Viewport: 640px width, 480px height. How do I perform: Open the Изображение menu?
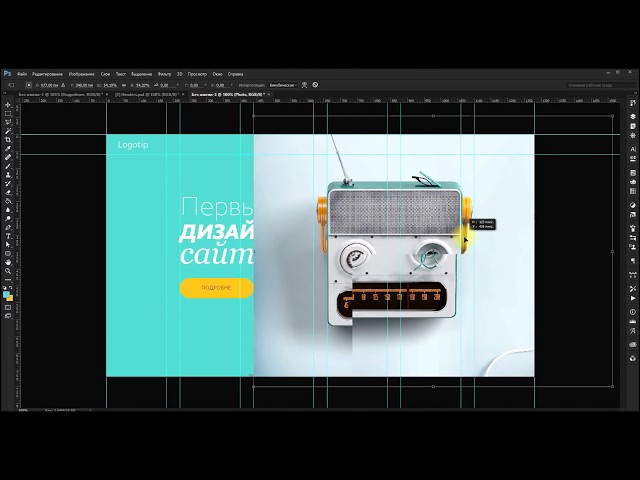tap(81, 74)
